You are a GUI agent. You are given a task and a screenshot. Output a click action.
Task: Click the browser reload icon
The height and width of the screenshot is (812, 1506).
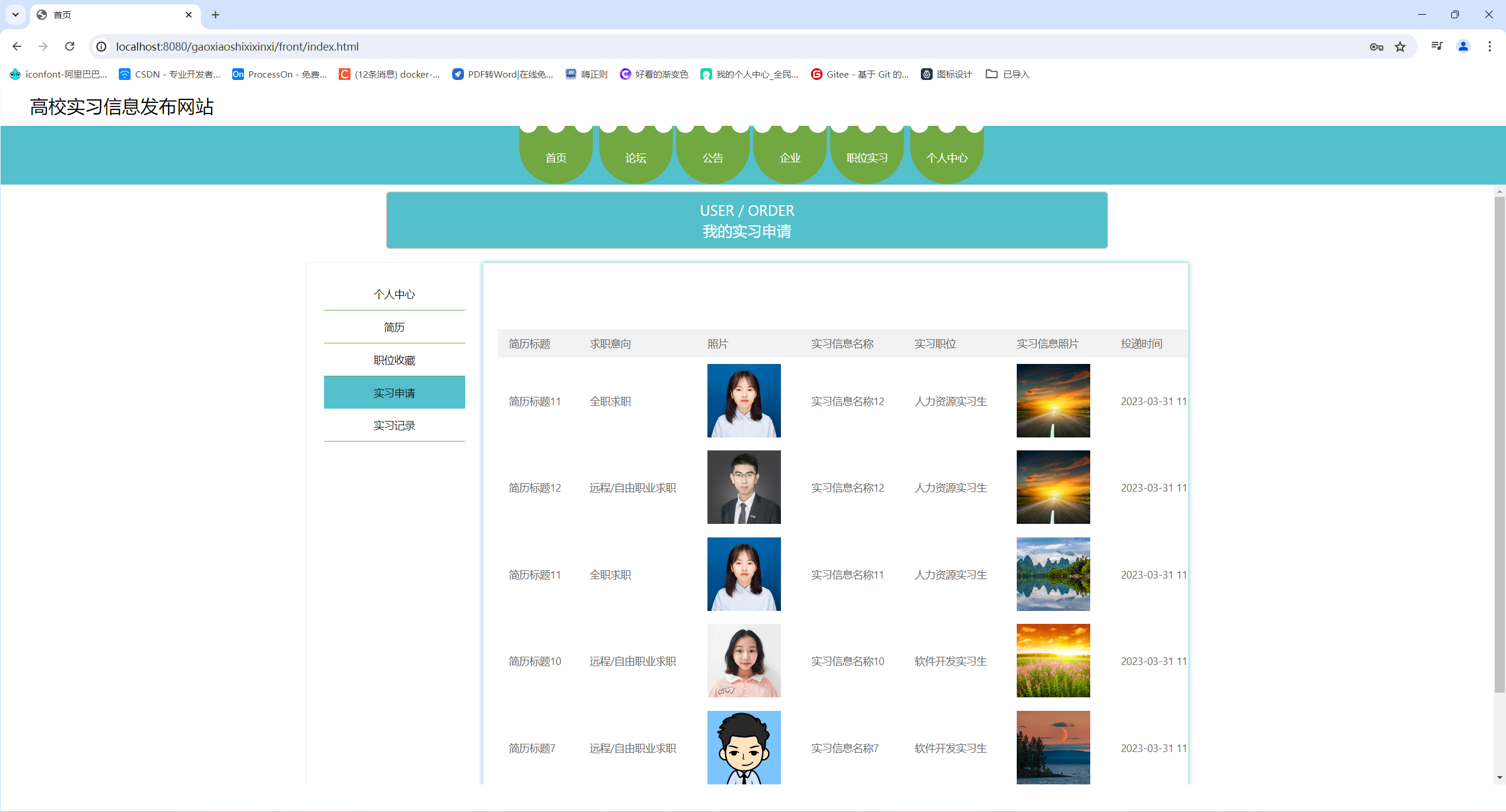(x=69, y=46)
